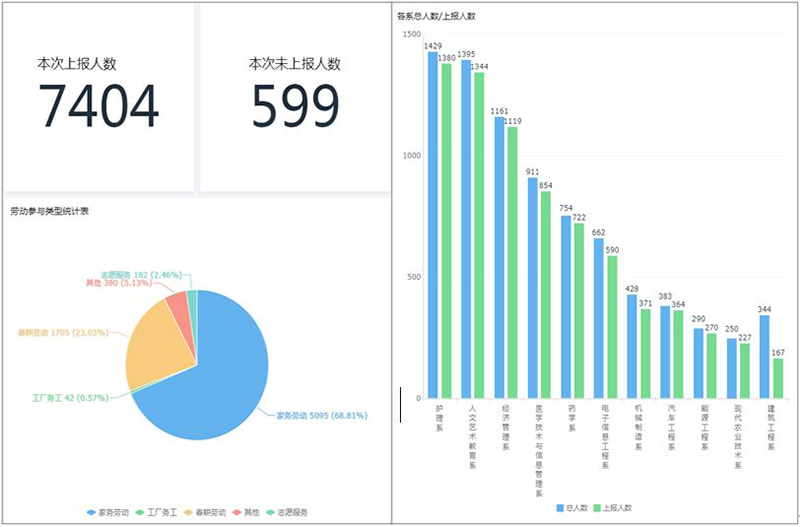This screenshot has width=800, height=527.
Task: Click the 本次未上报人数 599 card
Action: coord(294,97)
